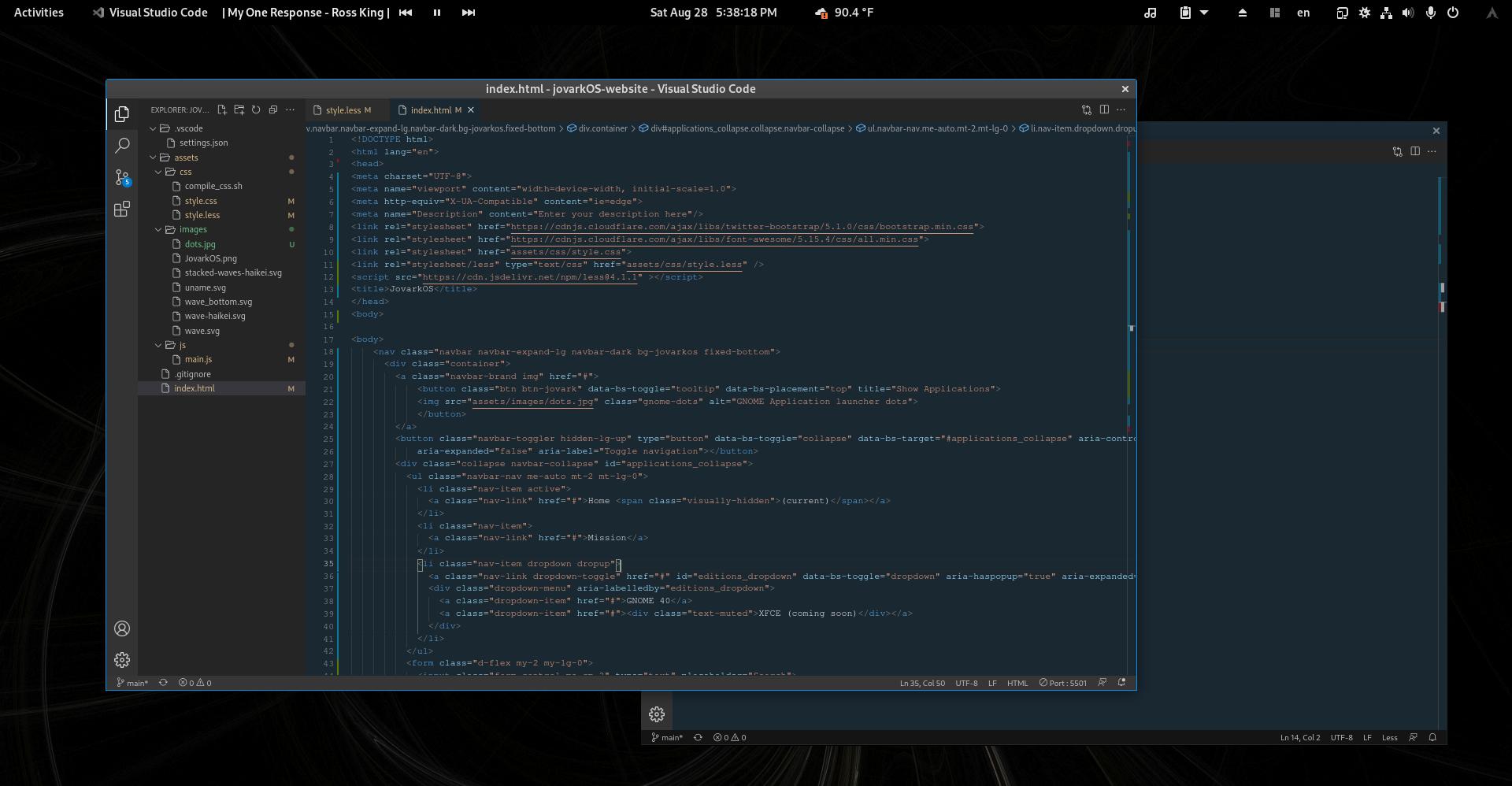This screenshot has width=1512, height=786.
Task: Open notifications bell in front window status bar
Action: coord(1122,683)
